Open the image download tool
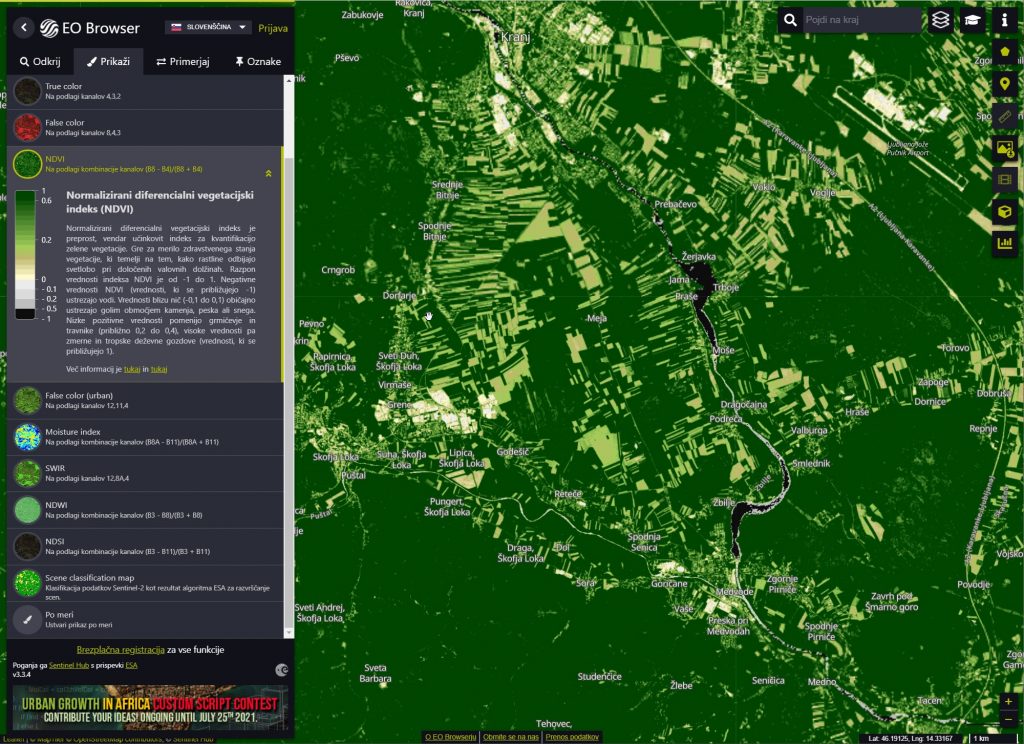Image resolution: width=1024 pixels, height=744 pixels. 1004,148
